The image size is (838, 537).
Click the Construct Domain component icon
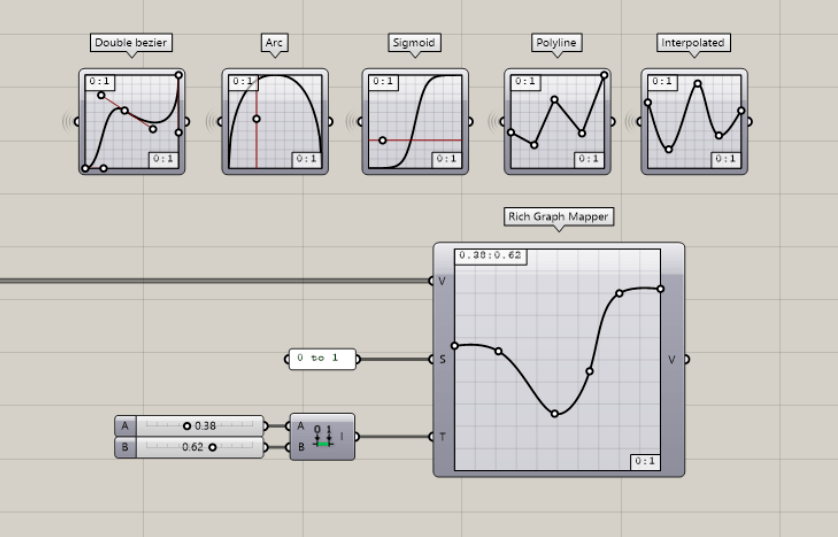point(321,436)
